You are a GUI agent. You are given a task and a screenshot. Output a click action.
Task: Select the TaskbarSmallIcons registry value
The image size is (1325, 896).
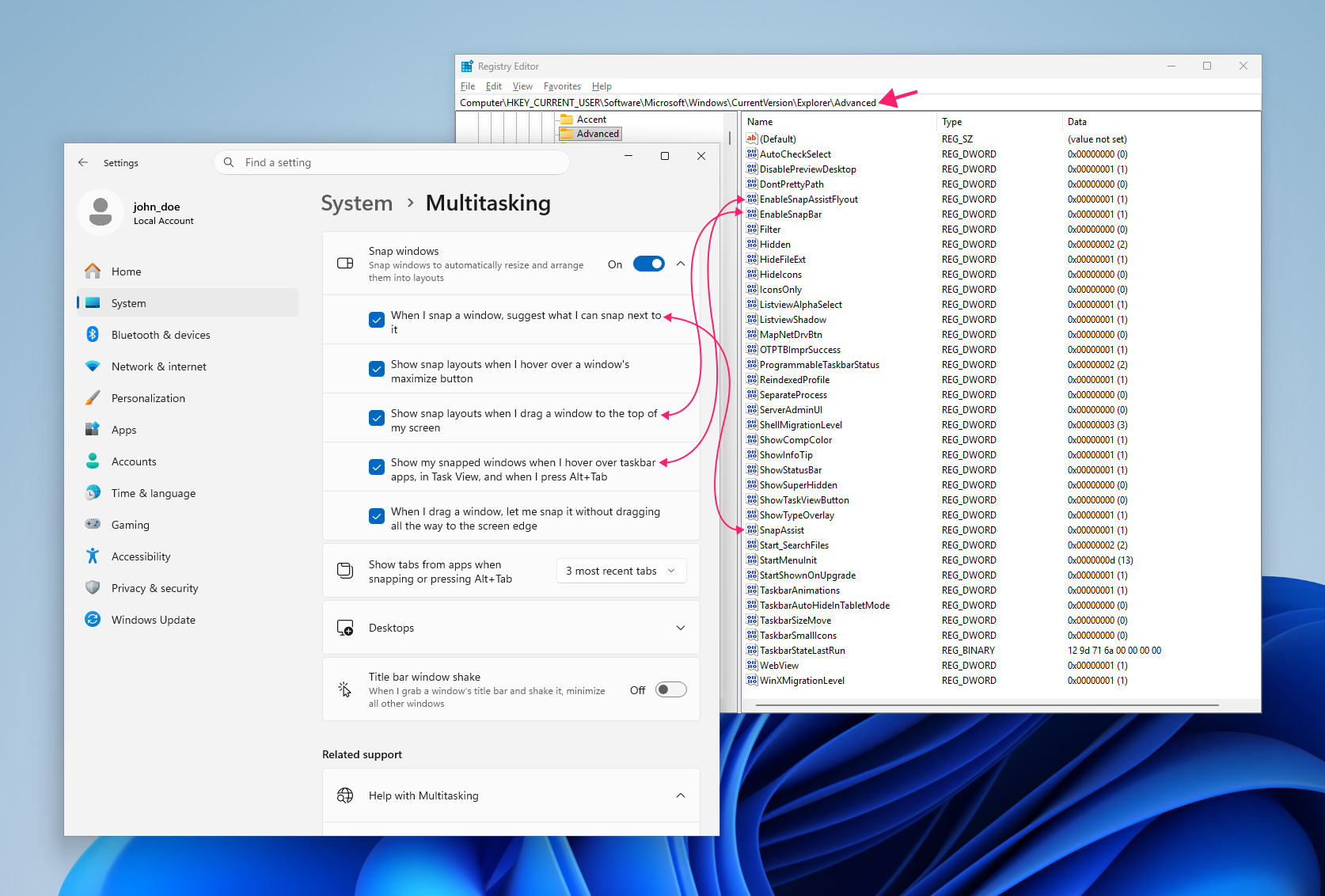tap(798, 636)
